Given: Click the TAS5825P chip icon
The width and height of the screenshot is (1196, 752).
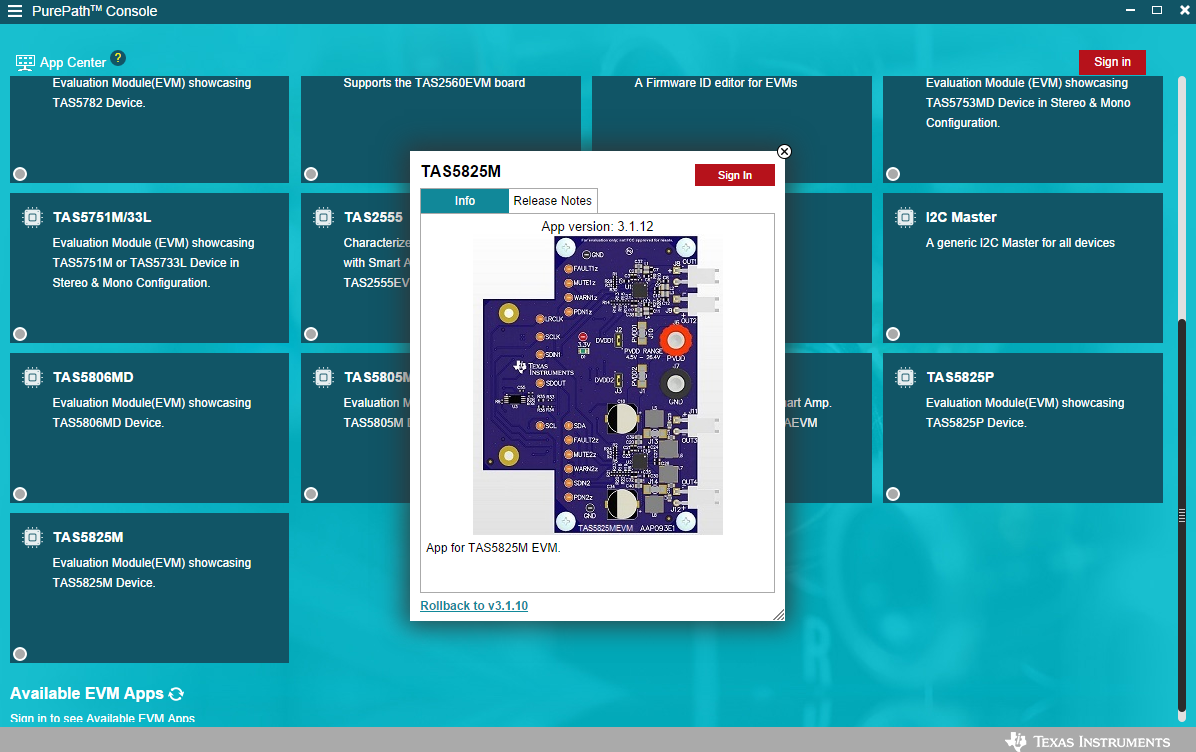Looking at the screenshot, I should click(905, 378).
